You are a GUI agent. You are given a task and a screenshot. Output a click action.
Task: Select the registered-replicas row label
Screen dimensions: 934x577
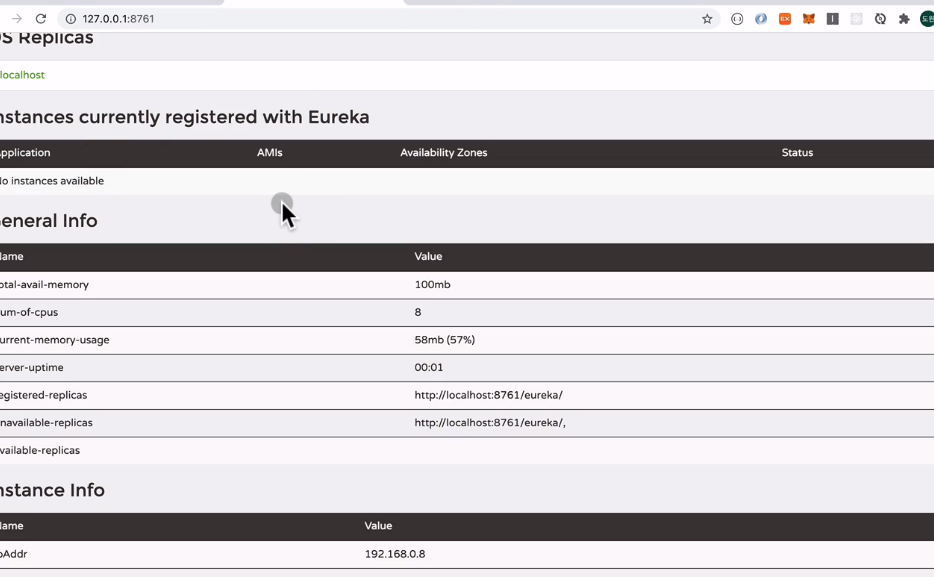click(x=43, y=395)
